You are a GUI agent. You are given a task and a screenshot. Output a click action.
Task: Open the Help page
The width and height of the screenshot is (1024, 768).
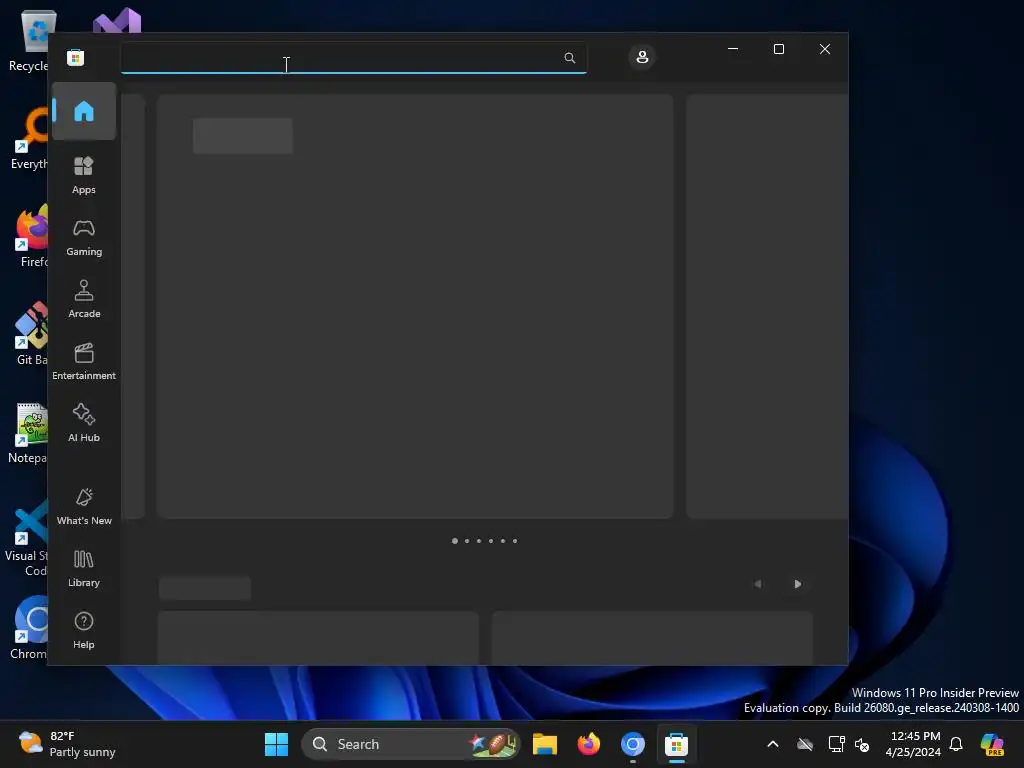(x=84, y=630)
